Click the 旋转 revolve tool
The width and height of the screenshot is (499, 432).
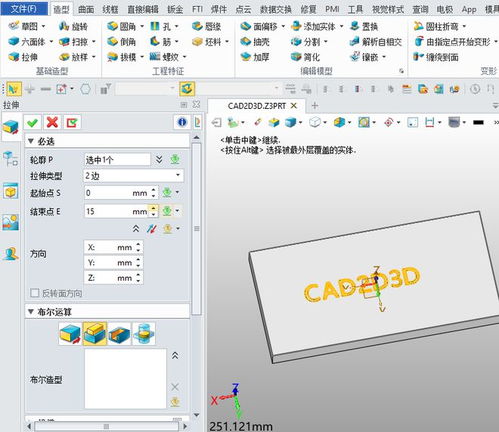[73, 26]
